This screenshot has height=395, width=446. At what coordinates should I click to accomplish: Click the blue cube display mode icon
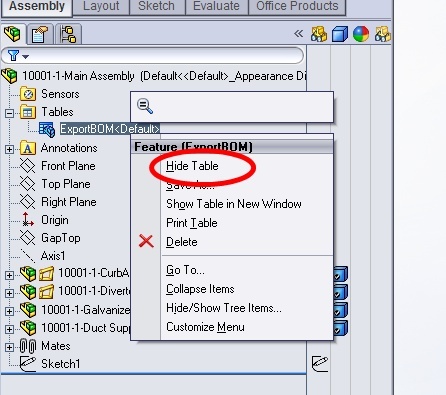pos(340,34)
